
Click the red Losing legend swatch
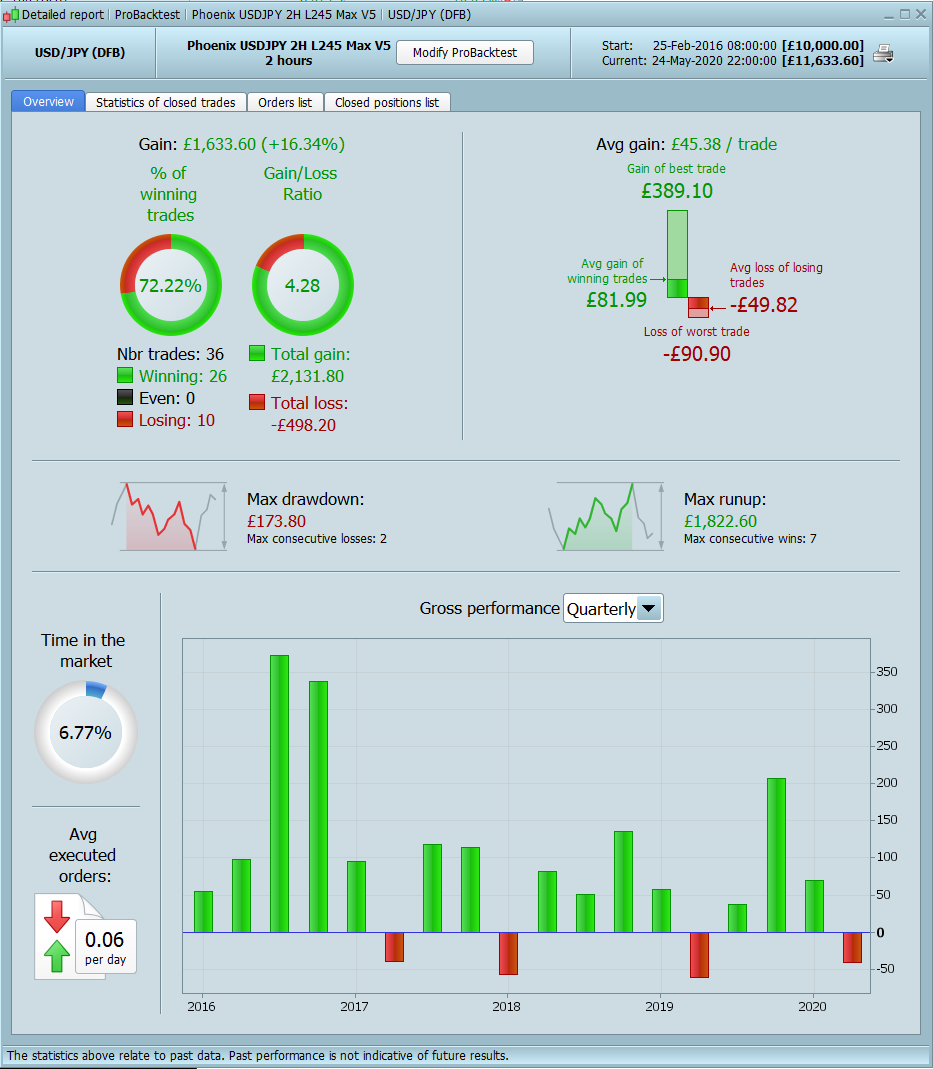pyautogui.click(x=125, y=419)
